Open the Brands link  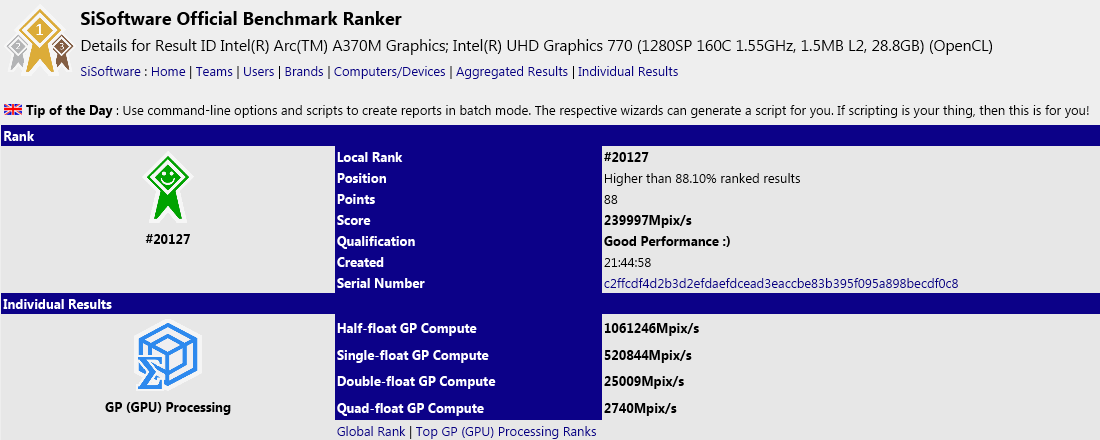(304, 72)
